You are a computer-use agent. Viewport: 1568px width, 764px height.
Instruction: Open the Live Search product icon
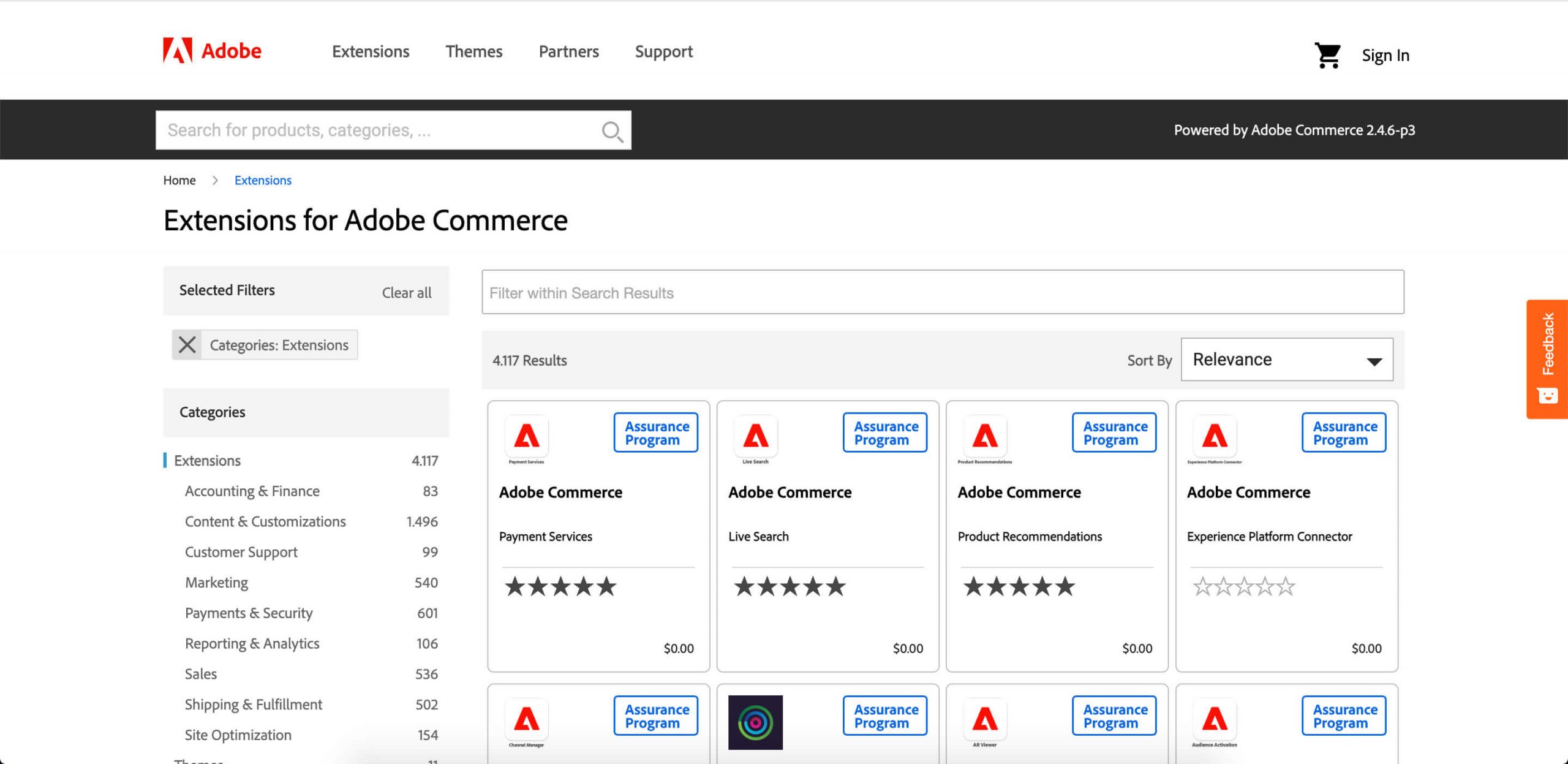(x=755, y=437)
